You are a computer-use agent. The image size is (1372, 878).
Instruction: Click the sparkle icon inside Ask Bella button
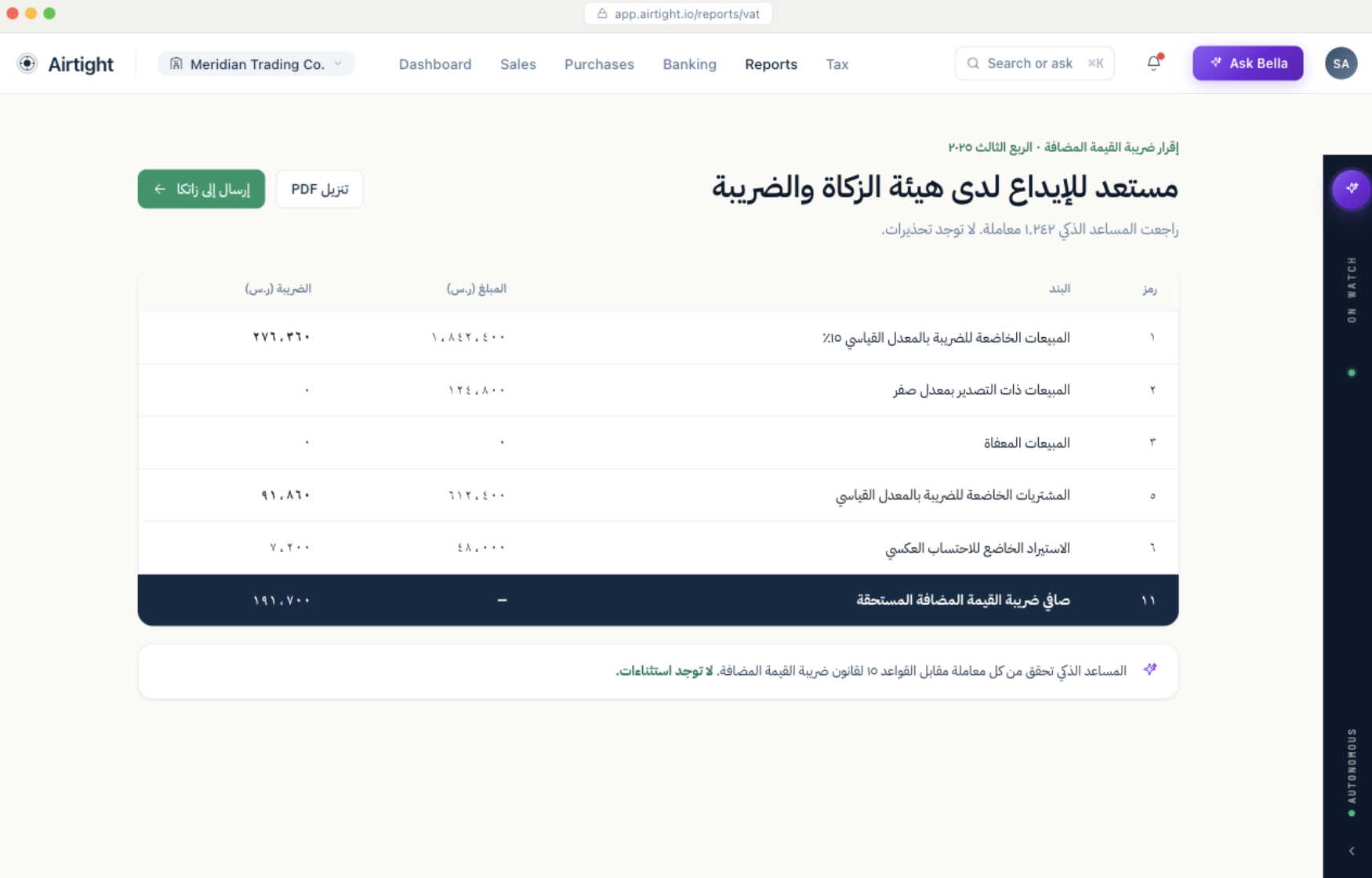click(1216, 63)
